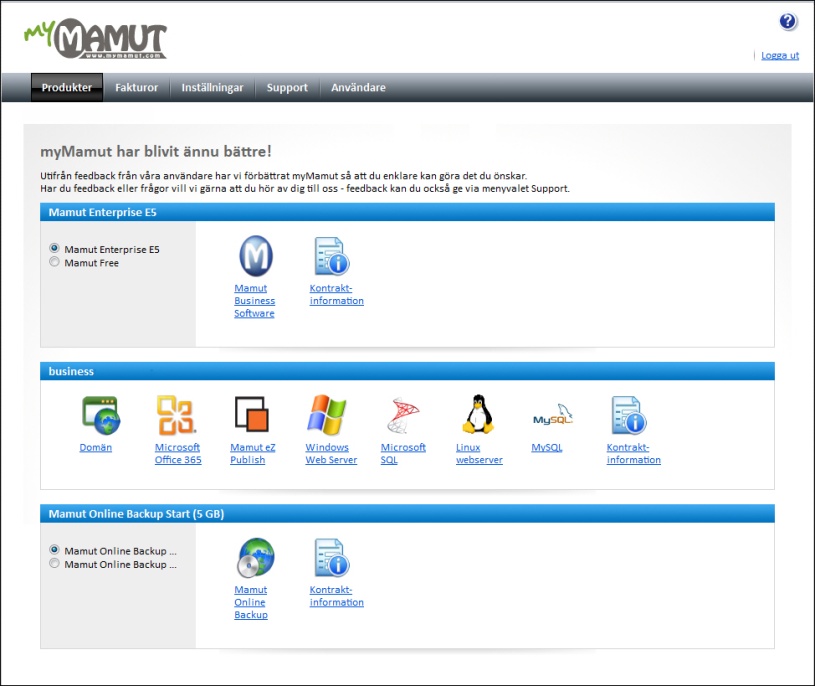Switch to the Produkter tab

tap(67, 87)
